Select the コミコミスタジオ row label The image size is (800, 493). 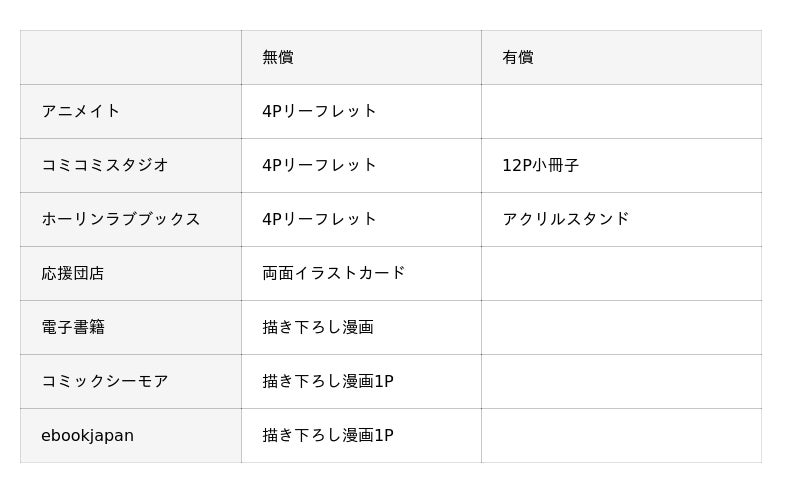click(x=105, y=165)
